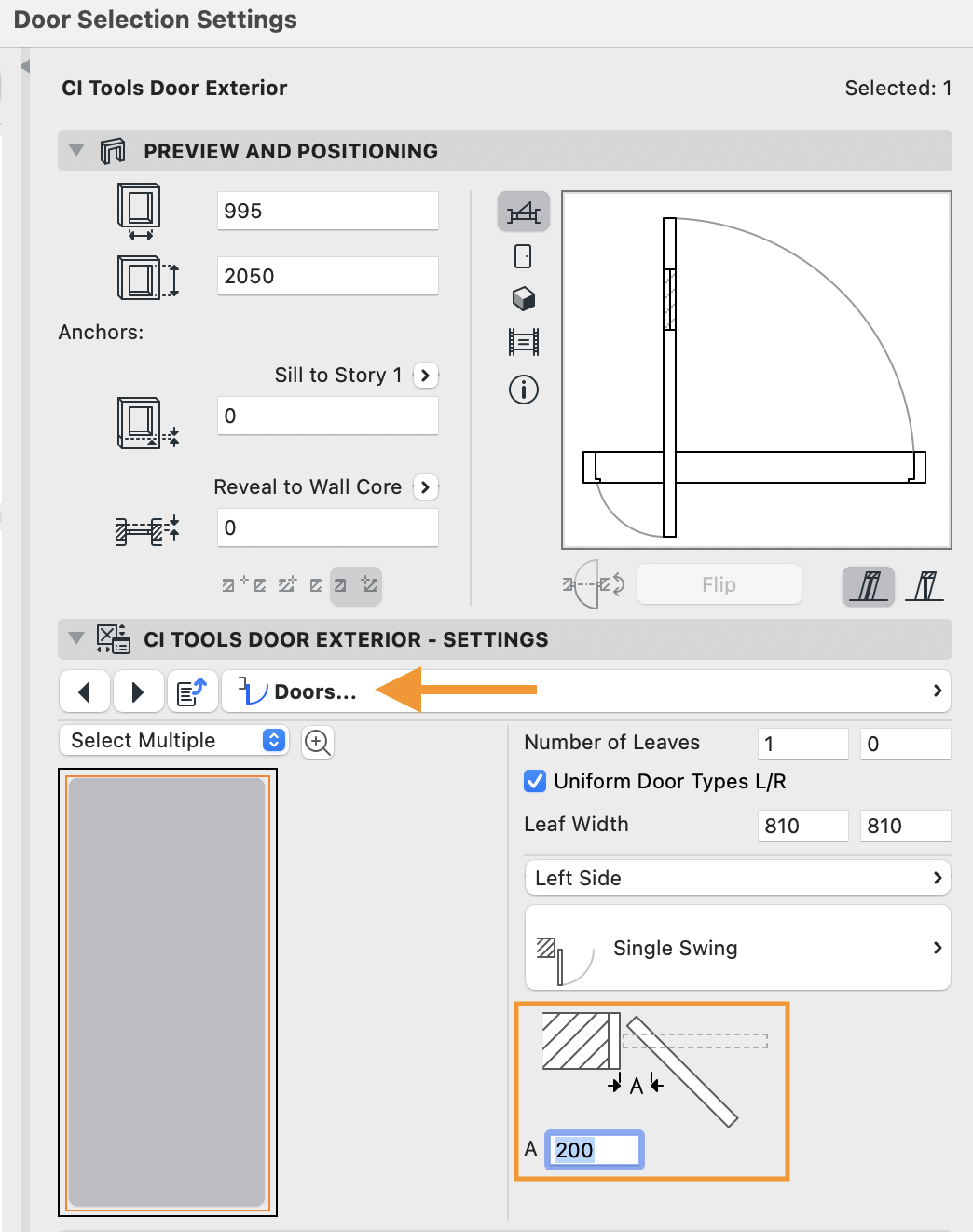Viewport: 973px width, 1232px height.
Task: Click the door width icon
Action: (139, 212)
